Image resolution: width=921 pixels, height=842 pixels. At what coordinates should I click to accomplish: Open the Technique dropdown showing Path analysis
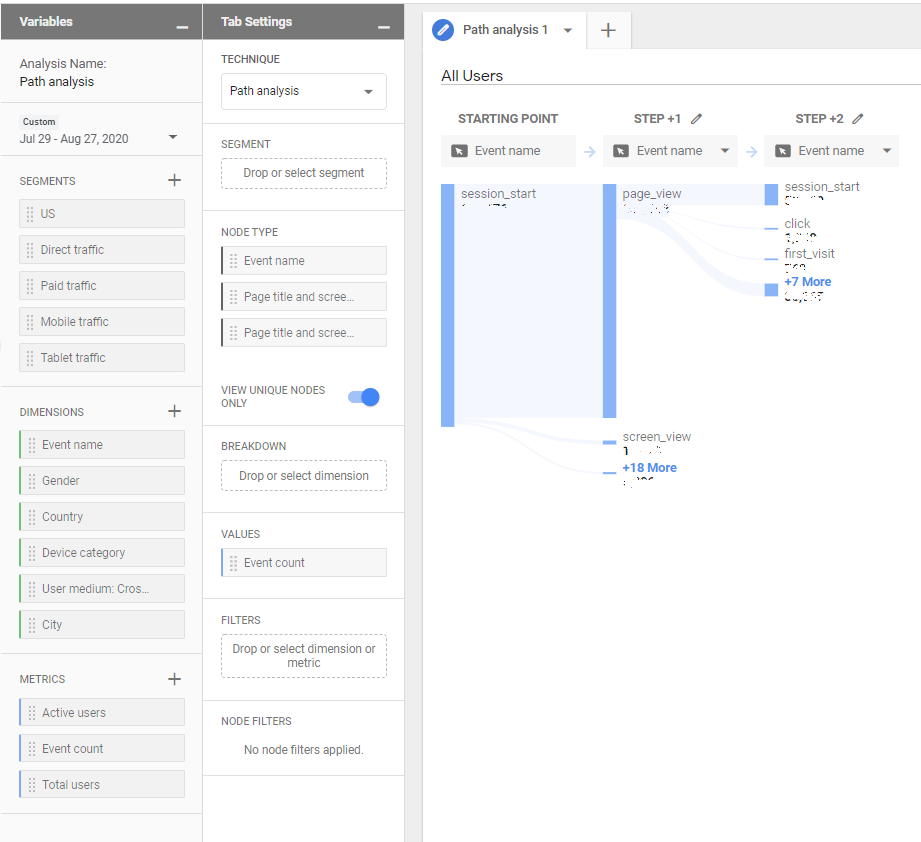tap(303, 91)
